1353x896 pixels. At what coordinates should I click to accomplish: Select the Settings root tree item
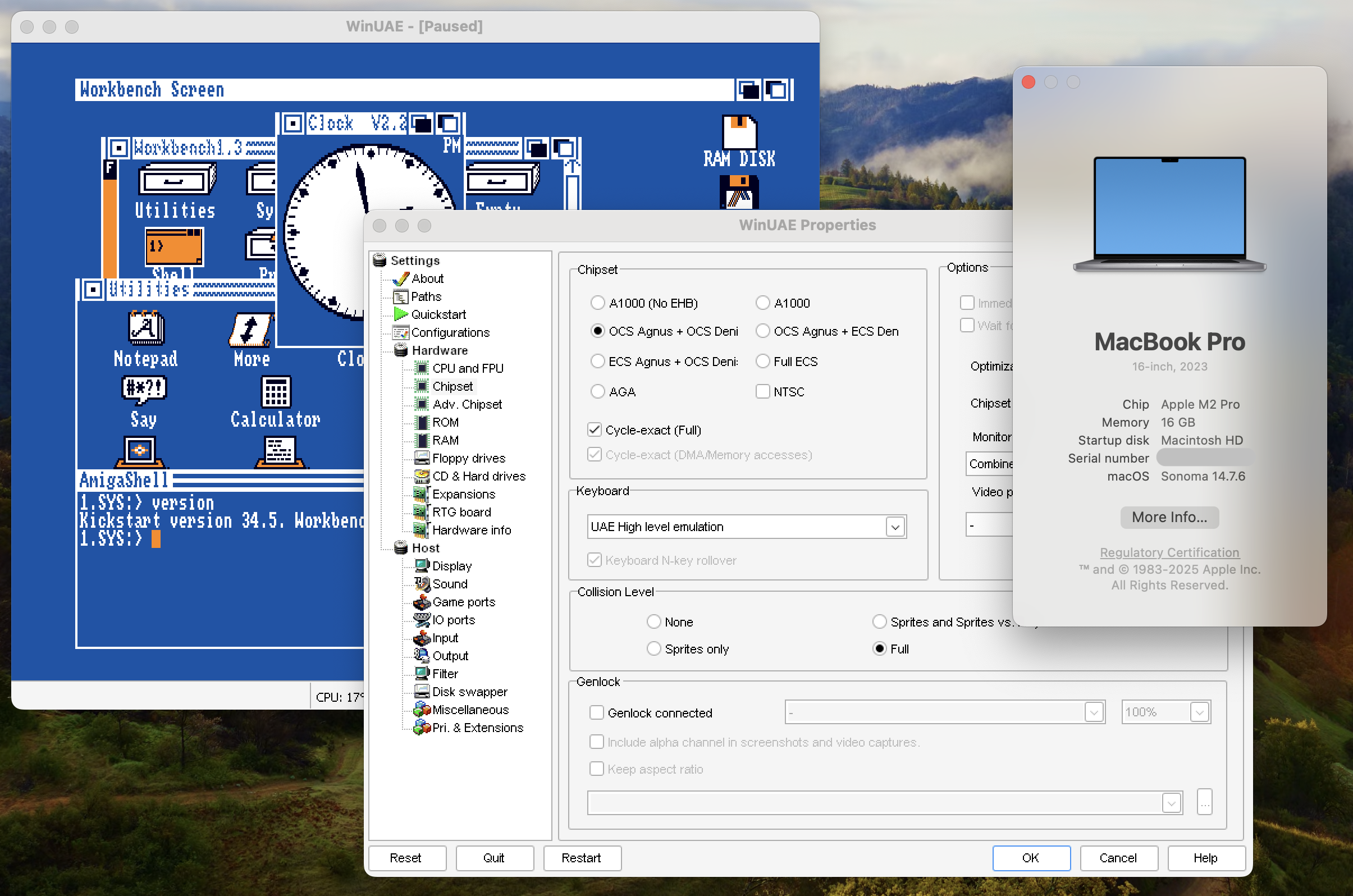click(x=415, y=260)
